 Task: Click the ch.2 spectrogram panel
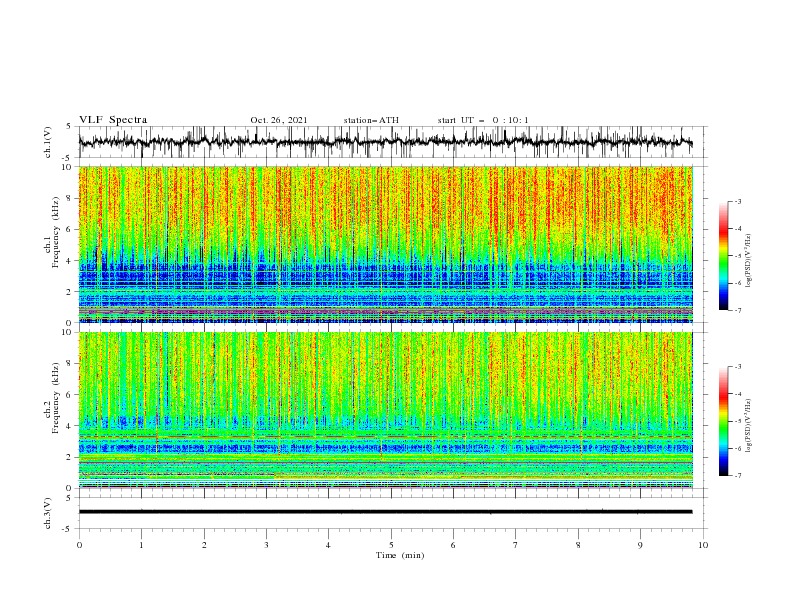pyautogui.click(x=386, y=410)
